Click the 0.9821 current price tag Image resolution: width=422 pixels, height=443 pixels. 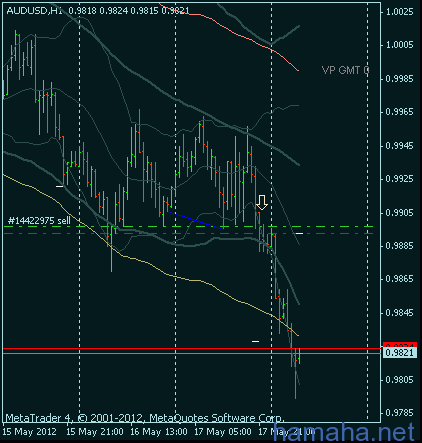(x=400, y=353)
